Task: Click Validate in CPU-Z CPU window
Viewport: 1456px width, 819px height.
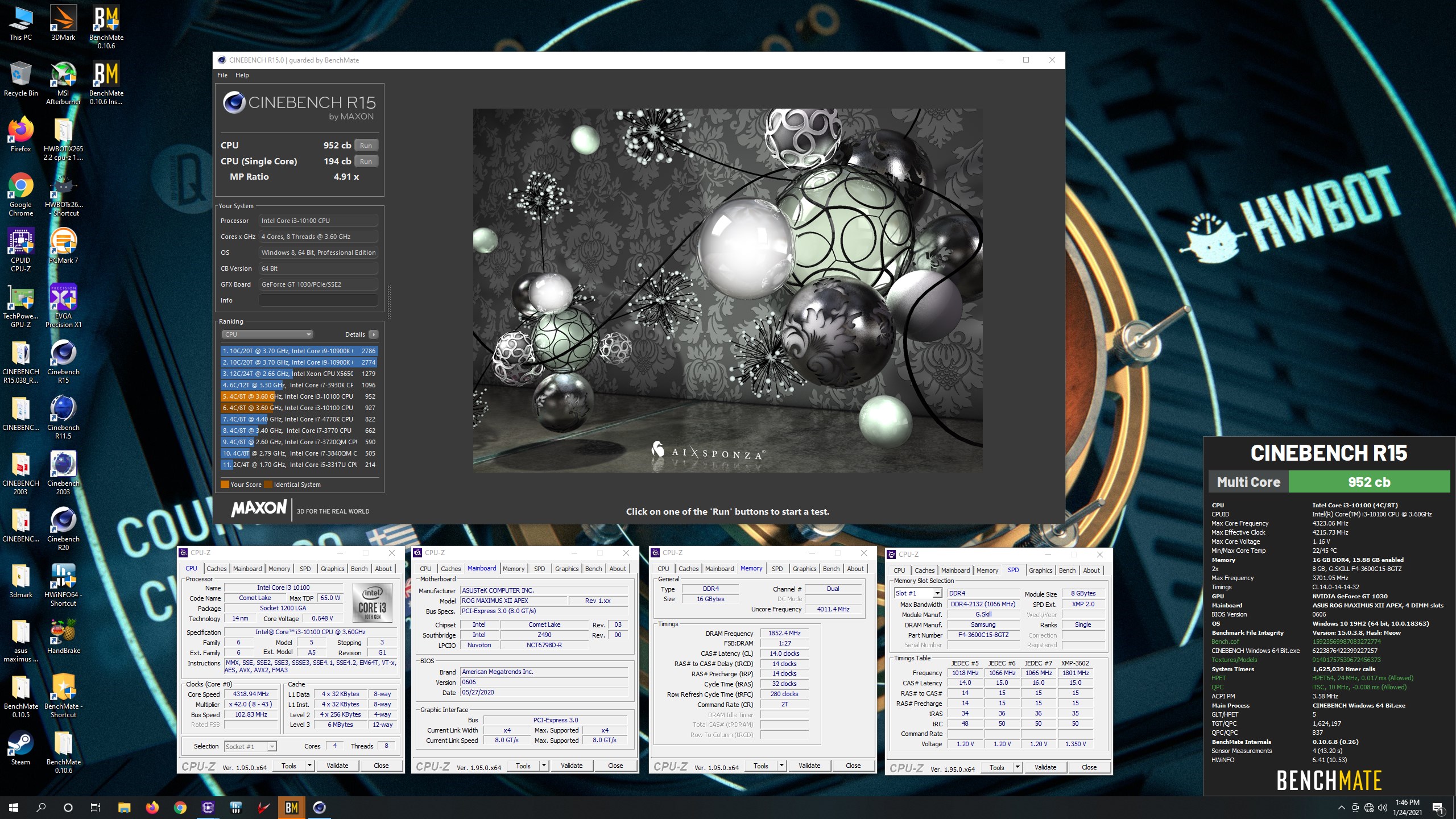Action: pos(337,766)
